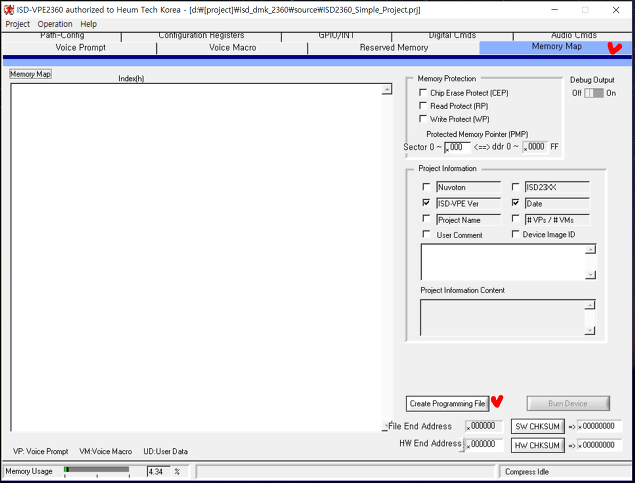
Task: Click Project Information Content scroll up arrow
Action: tap(590, 305)
